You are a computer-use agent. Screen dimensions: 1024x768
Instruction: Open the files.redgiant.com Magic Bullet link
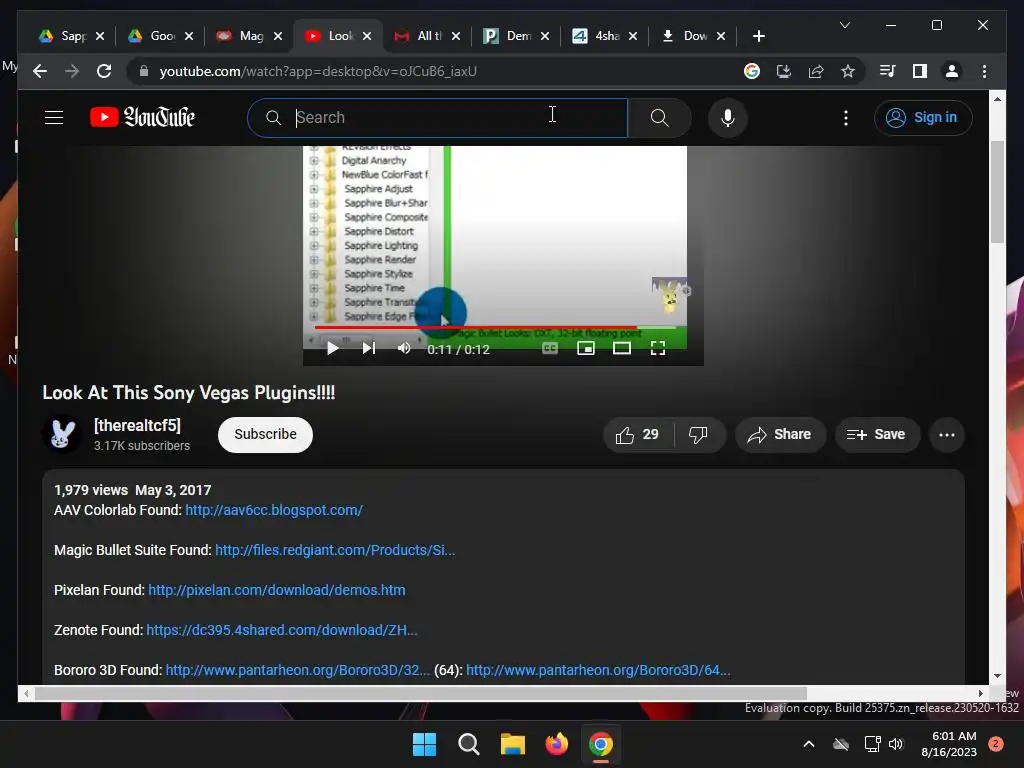[x=335, y=551]
